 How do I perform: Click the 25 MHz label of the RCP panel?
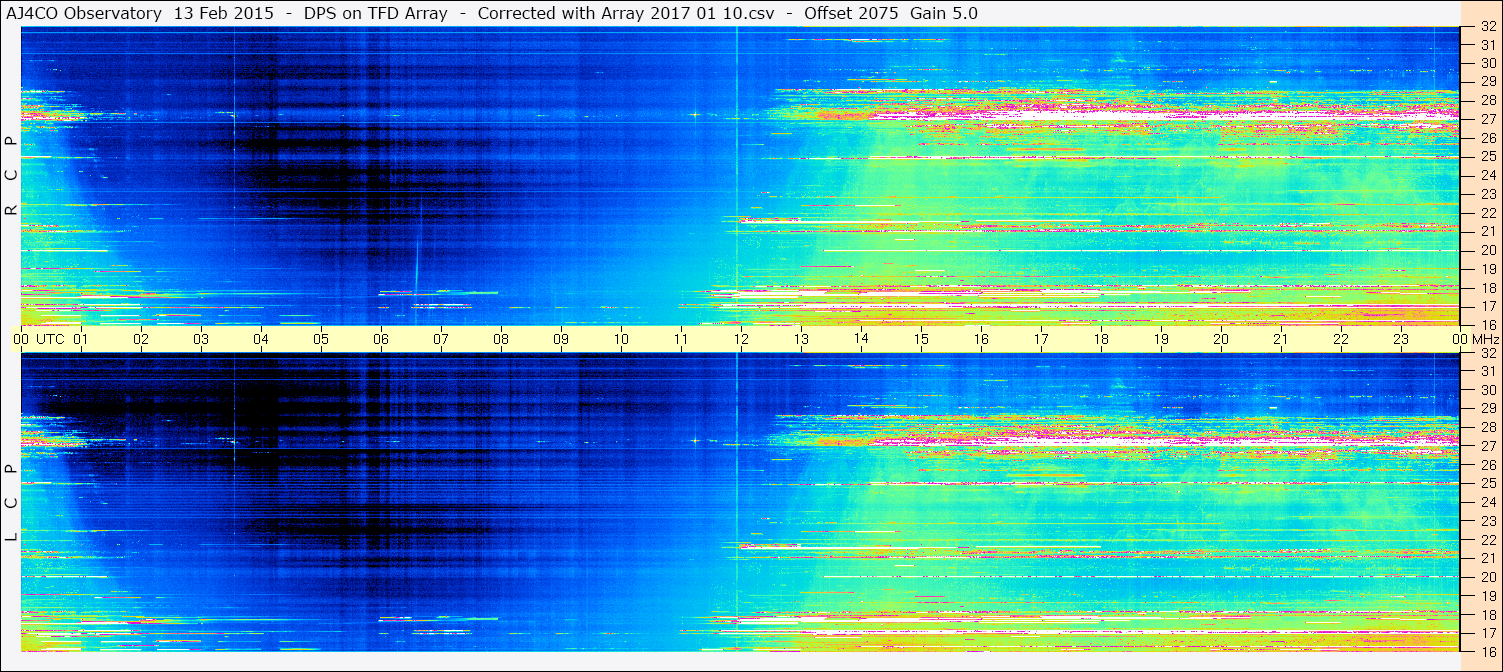1487,156
